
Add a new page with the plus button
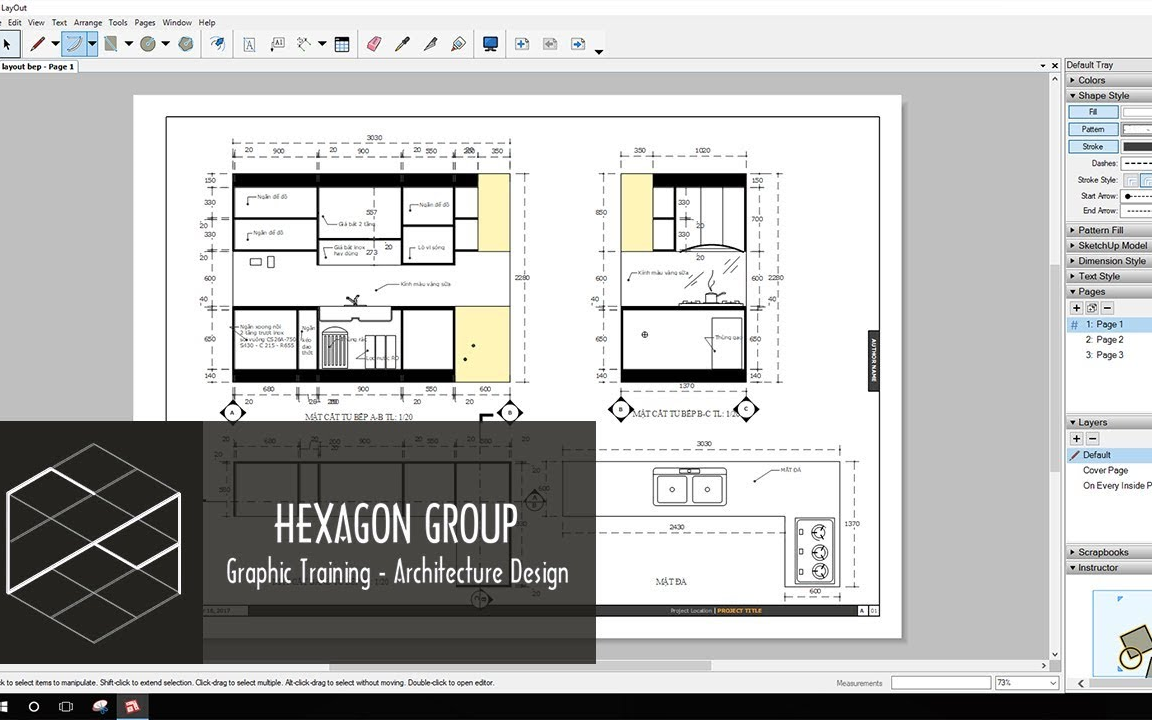(x=1075, y=307)
